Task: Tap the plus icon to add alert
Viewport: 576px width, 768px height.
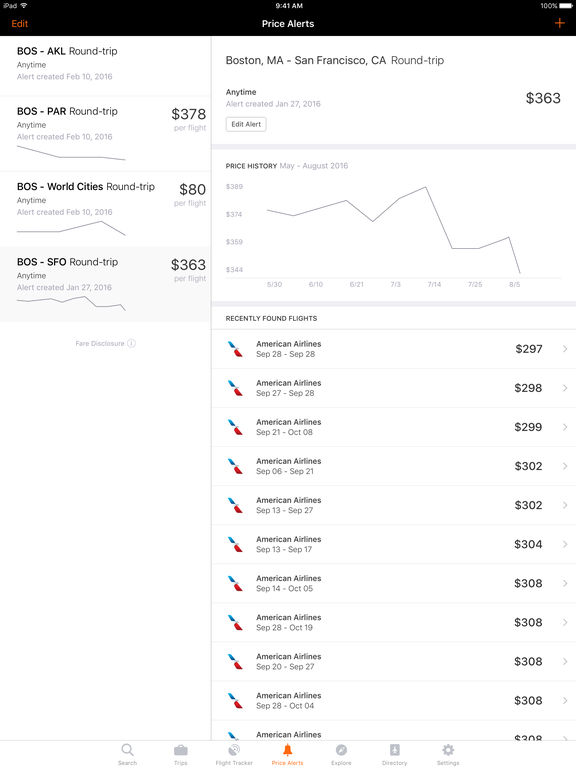Action: point(559,23)
